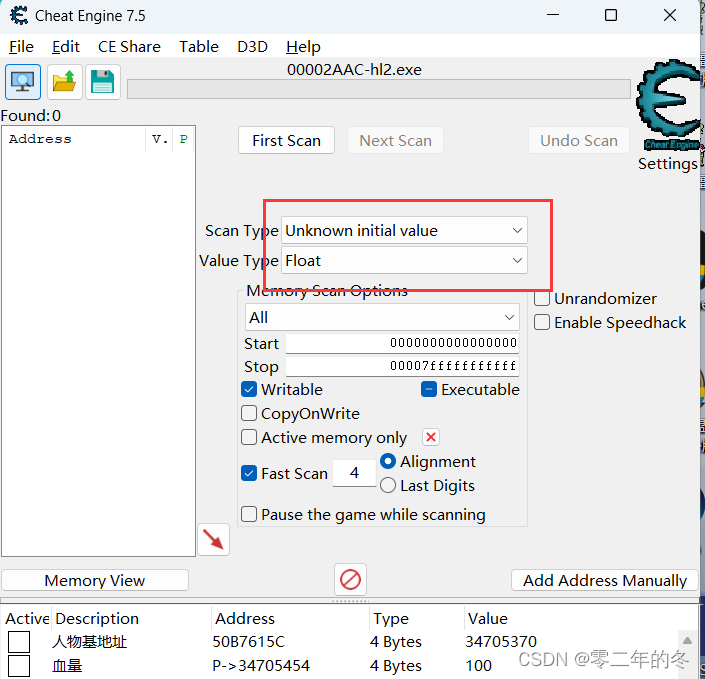Click the P column header in results
The width and height of the screenshot is (705, 679).
[183, 139]
